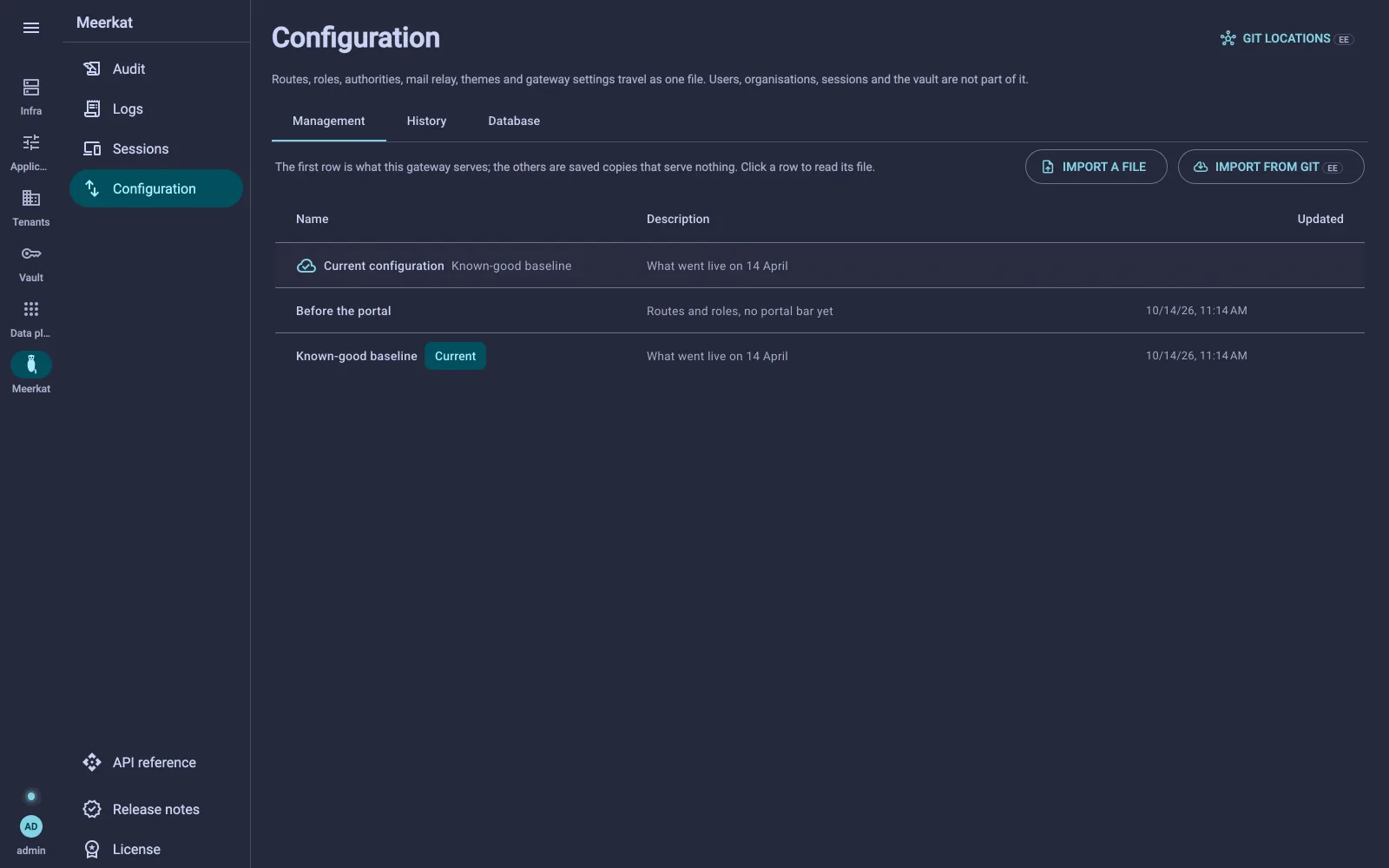The image size is (1389, 868).
Task: Click the Release notes badge icon
Action: click(92, 809)
